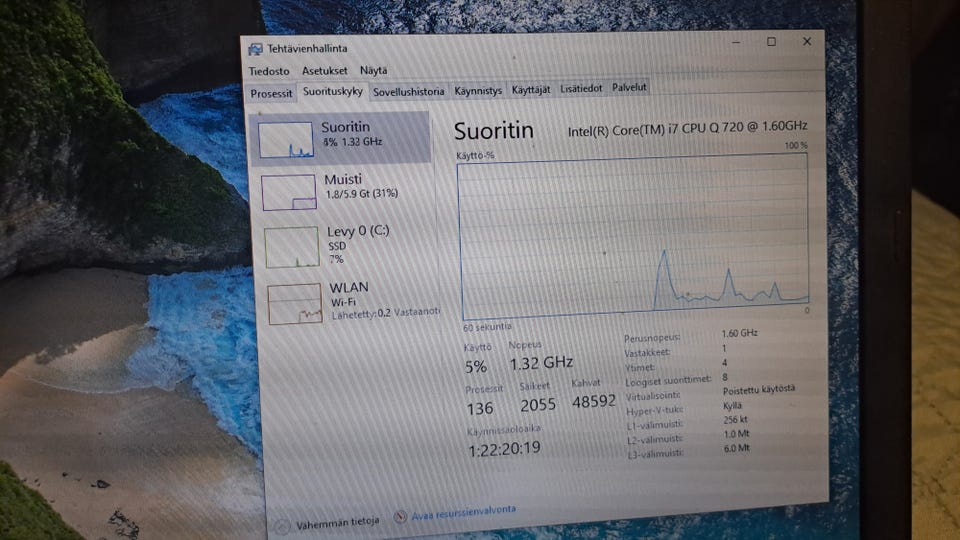Click the Hyper-V-tuki Kyllä value

732,405
